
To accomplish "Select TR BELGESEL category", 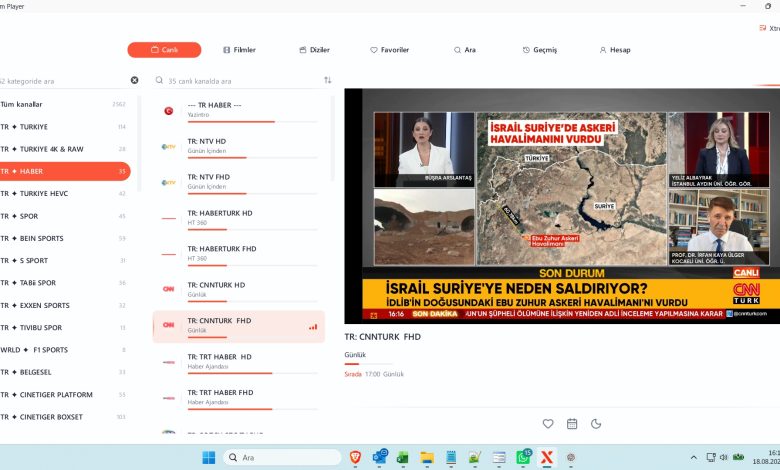I will tap(65, 372).
